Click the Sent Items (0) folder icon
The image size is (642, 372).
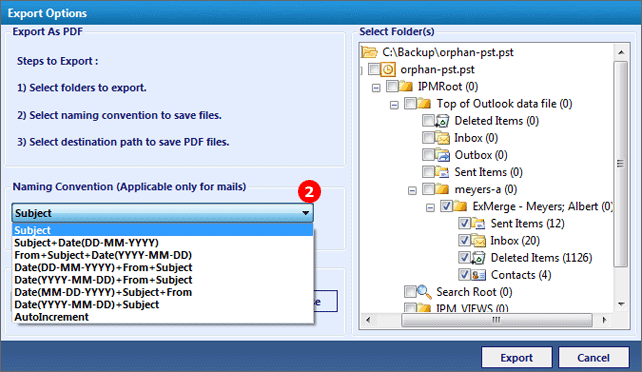click(442, 172)
